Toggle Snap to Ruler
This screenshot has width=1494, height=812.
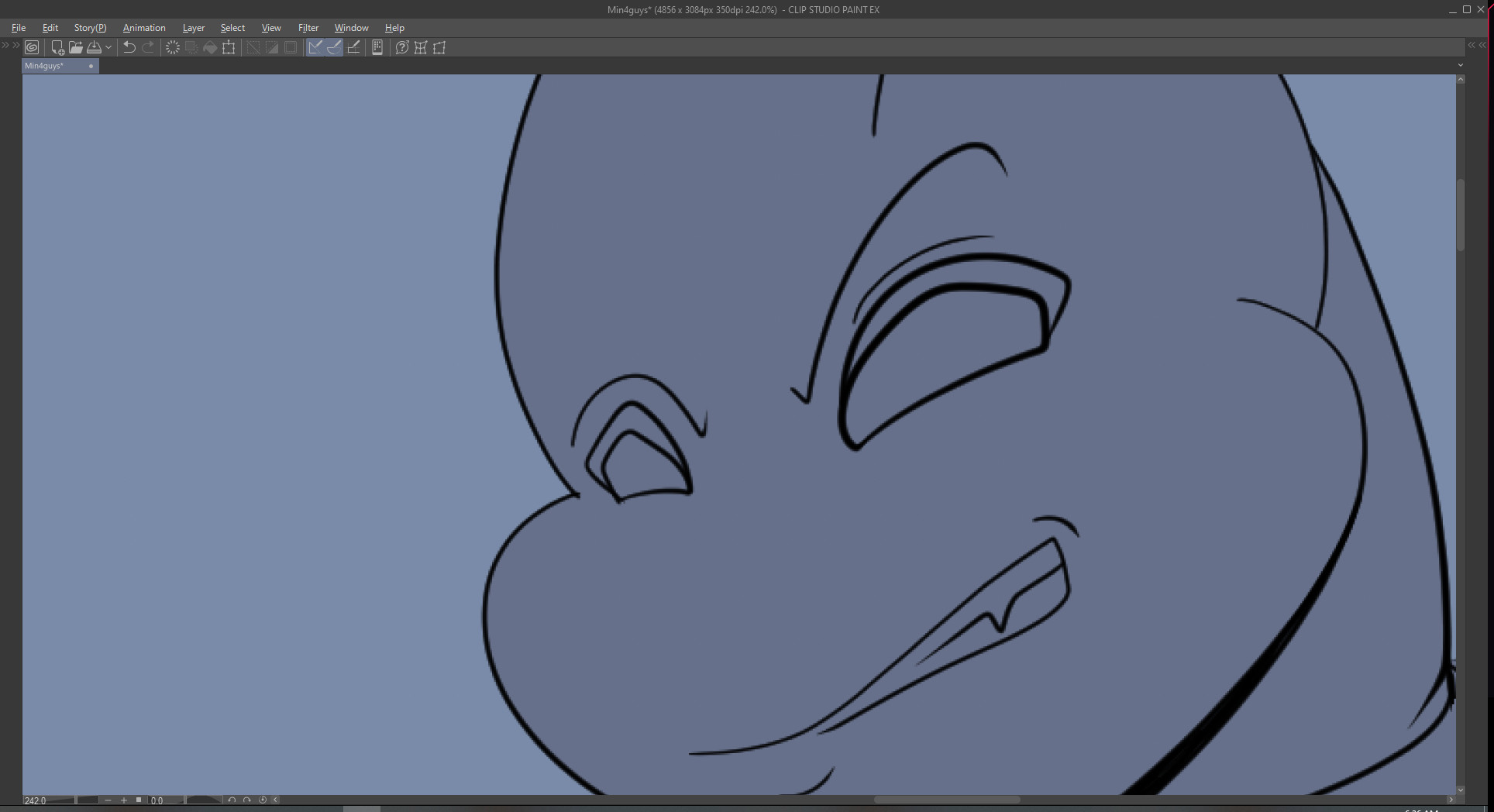point(315,47)
